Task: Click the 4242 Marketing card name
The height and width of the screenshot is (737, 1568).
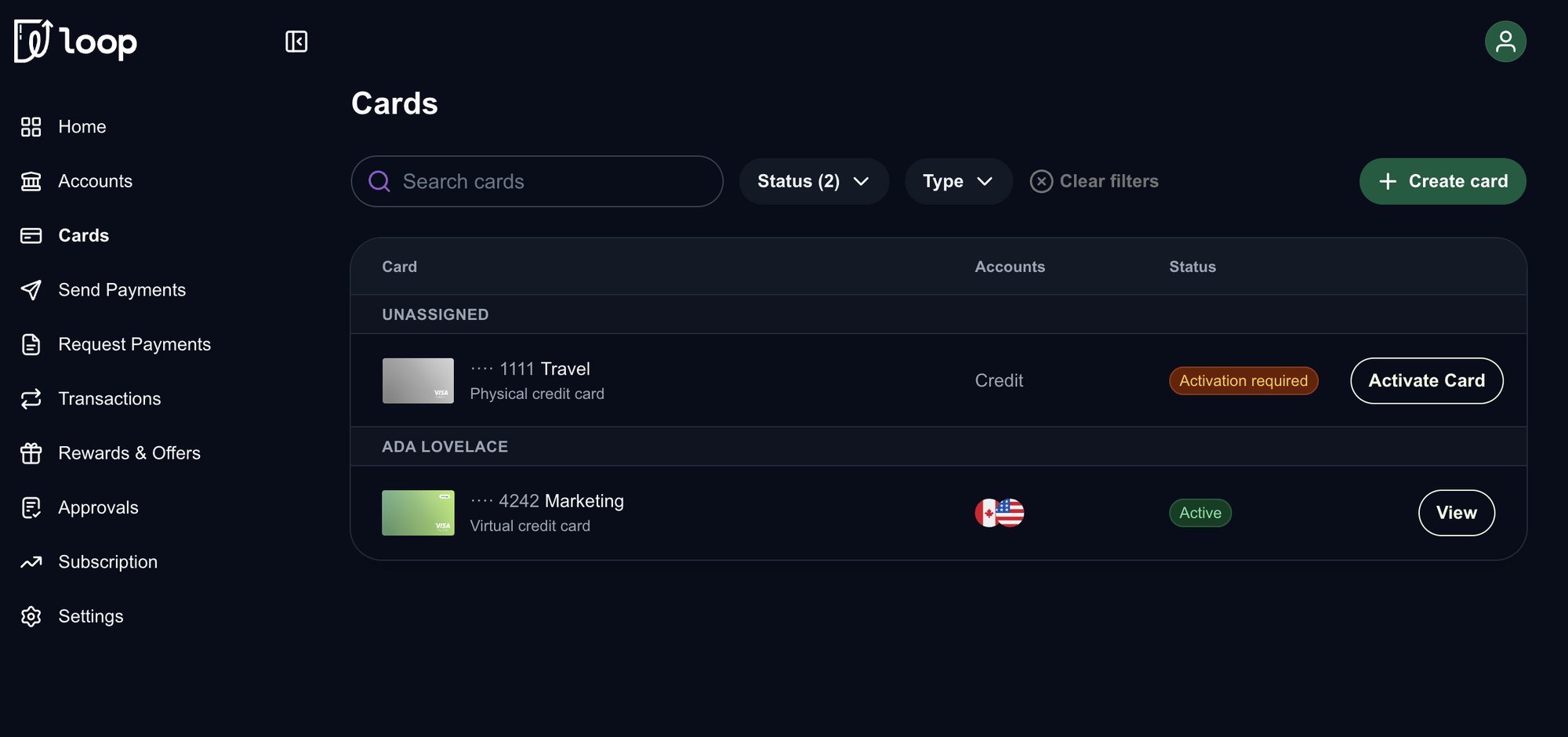Action: (547, 501)
